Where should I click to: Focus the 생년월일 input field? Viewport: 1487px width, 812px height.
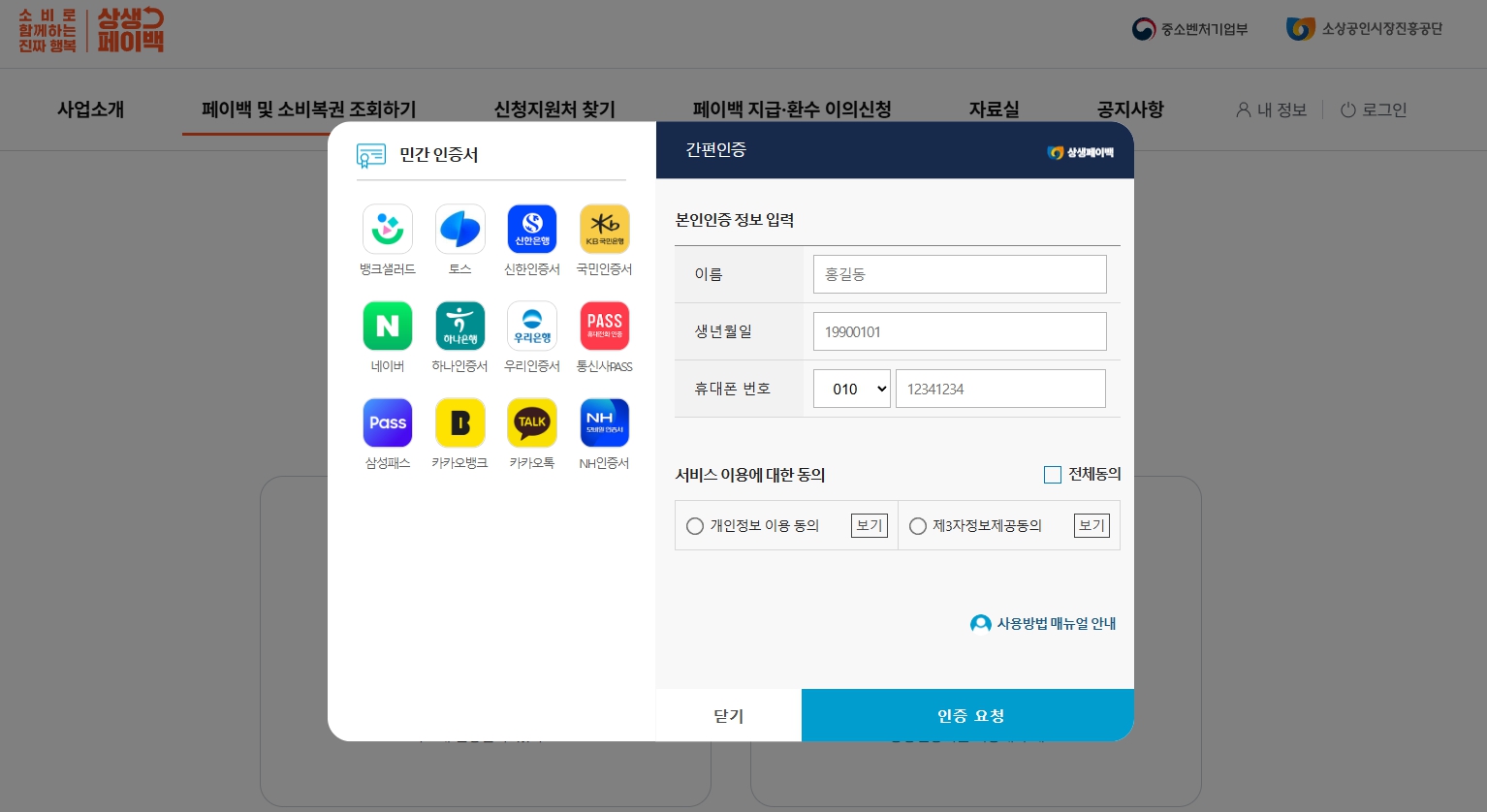960,331
